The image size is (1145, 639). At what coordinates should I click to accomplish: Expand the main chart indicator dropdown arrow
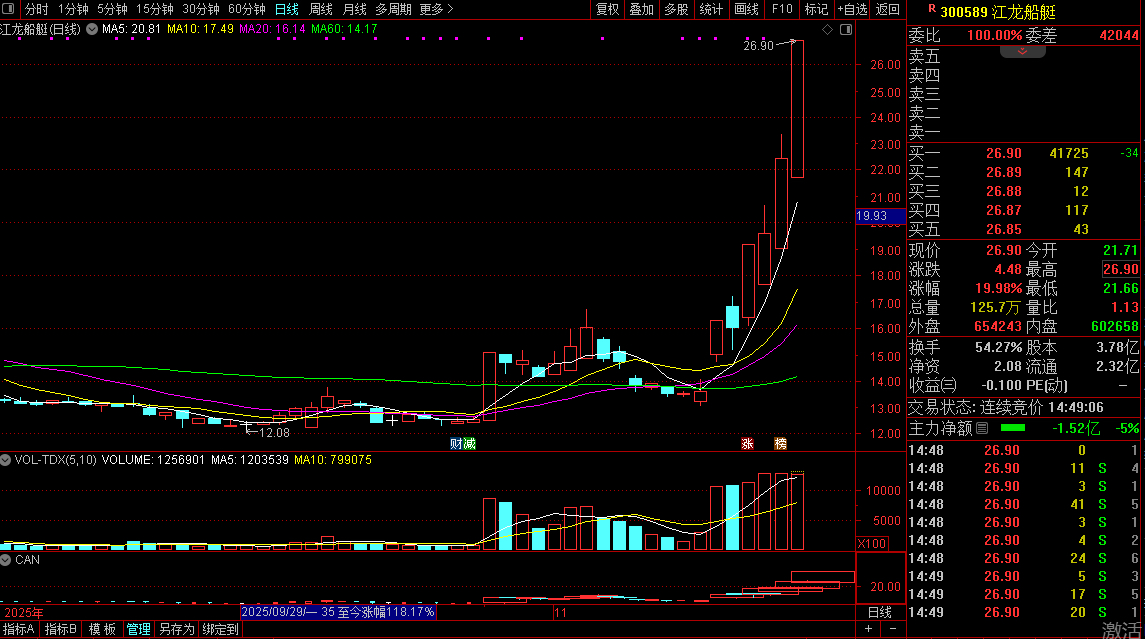(92, 29)
